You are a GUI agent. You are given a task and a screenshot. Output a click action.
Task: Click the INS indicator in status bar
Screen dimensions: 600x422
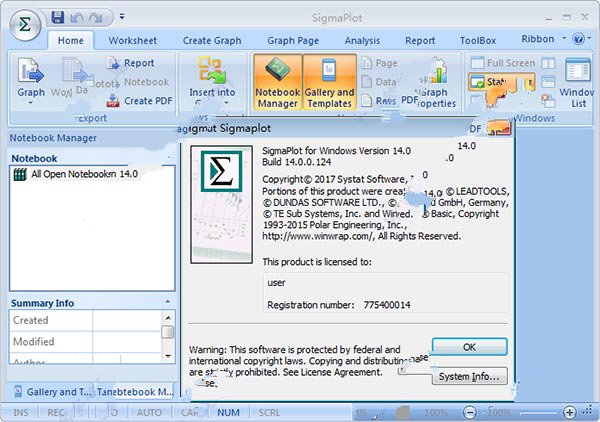click(x=21, y=413)
